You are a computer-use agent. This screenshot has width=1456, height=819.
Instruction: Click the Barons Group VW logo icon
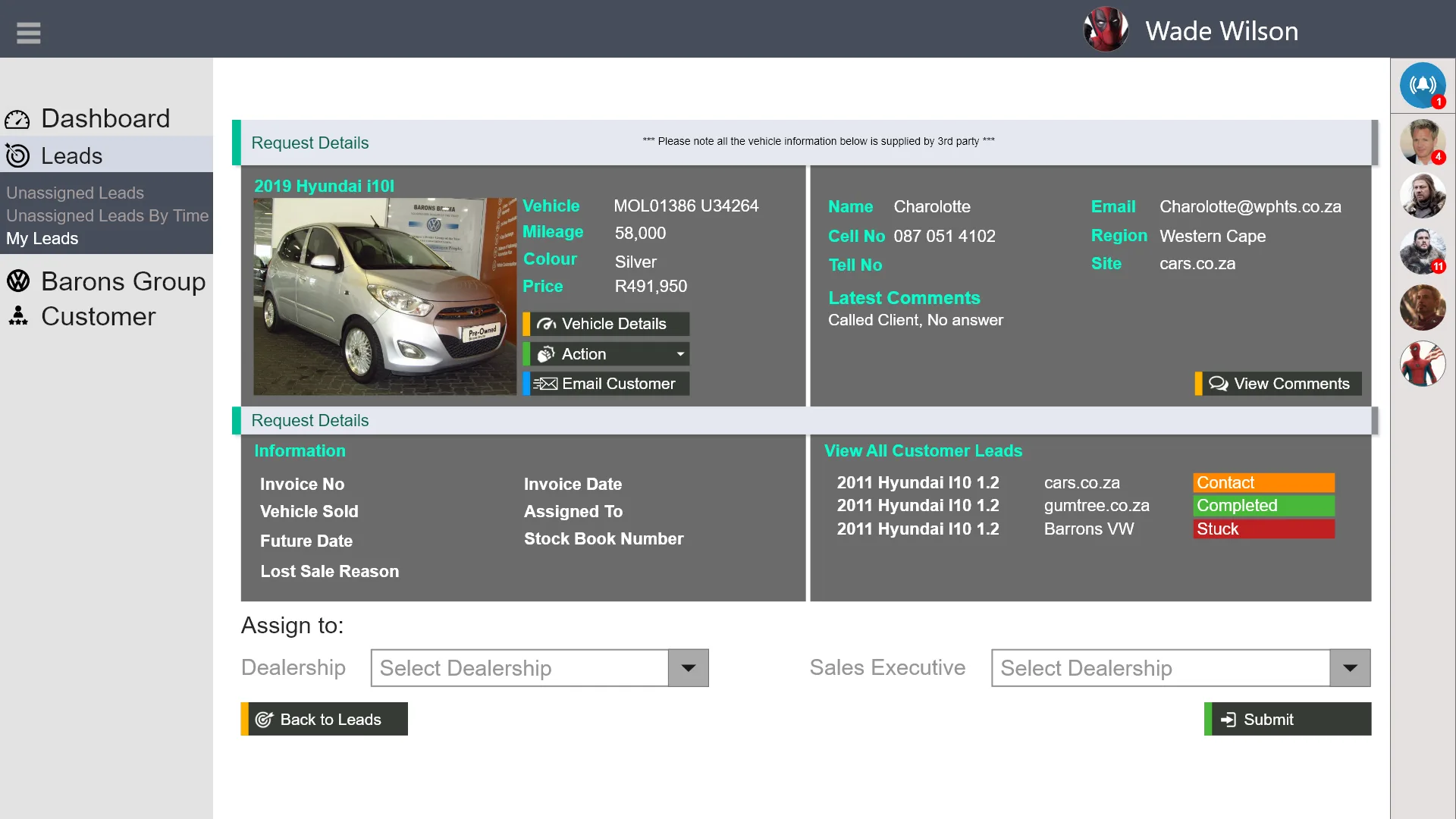(18, 281)
